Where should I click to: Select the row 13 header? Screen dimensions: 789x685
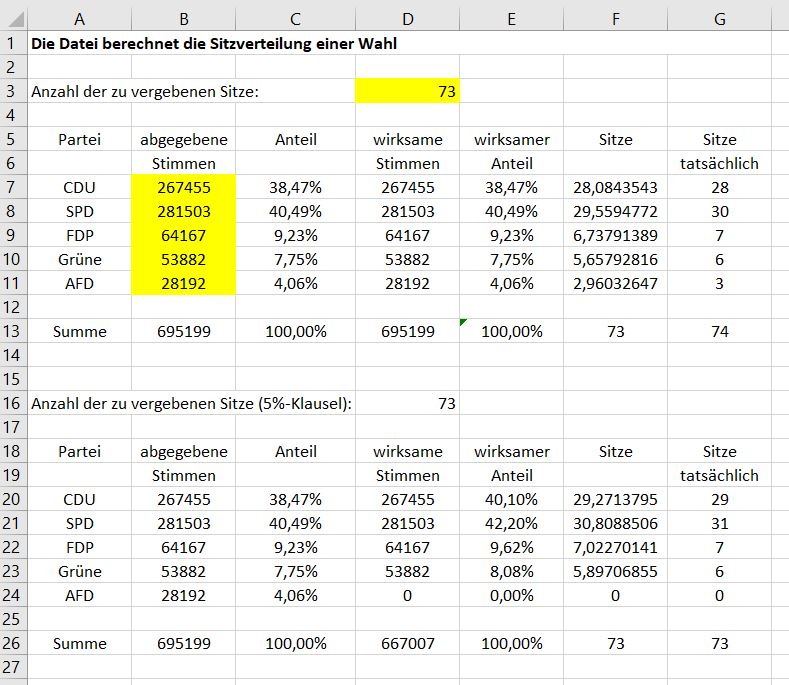14,331
